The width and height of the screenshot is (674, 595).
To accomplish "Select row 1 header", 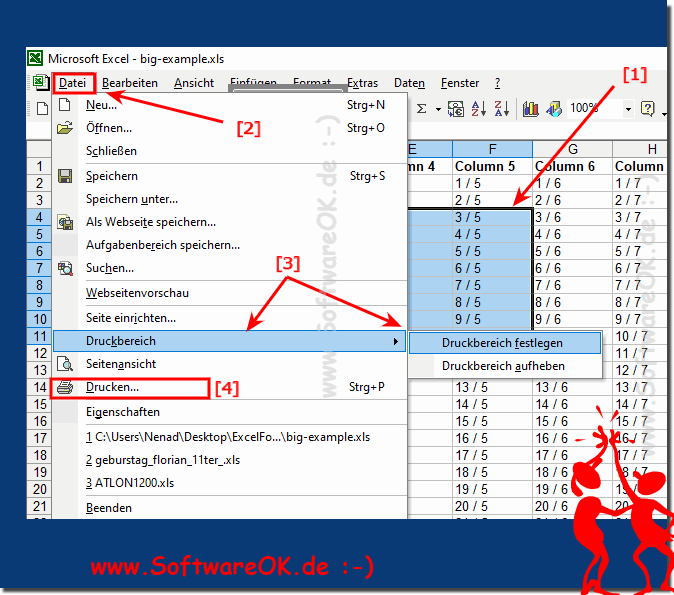I will 39,166.
